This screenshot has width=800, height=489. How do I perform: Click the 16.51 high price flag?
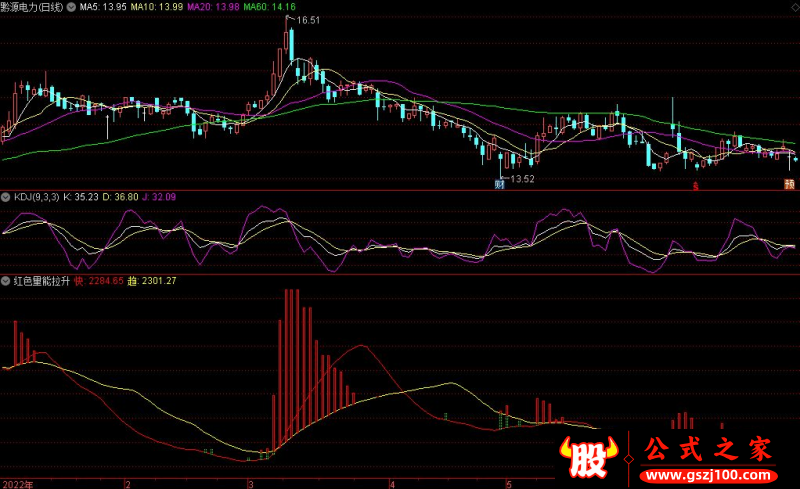[x=303, y=21]
